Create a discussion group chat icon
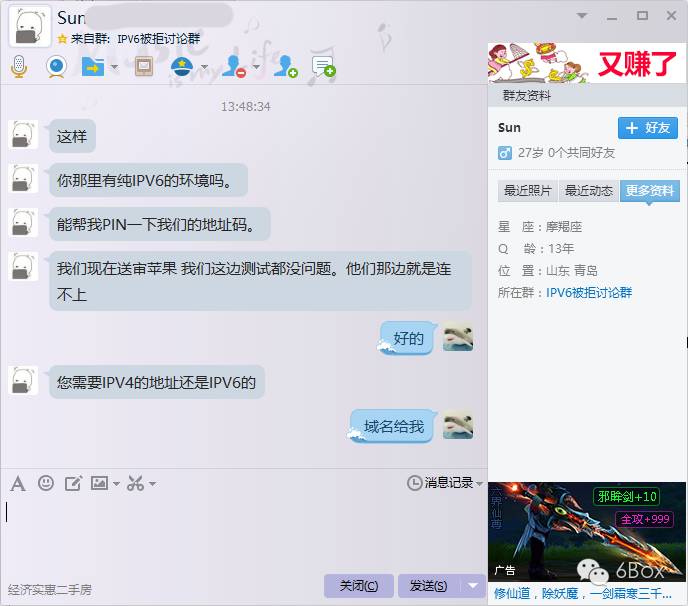Screen dimensions: 688x606 (323, 67)
